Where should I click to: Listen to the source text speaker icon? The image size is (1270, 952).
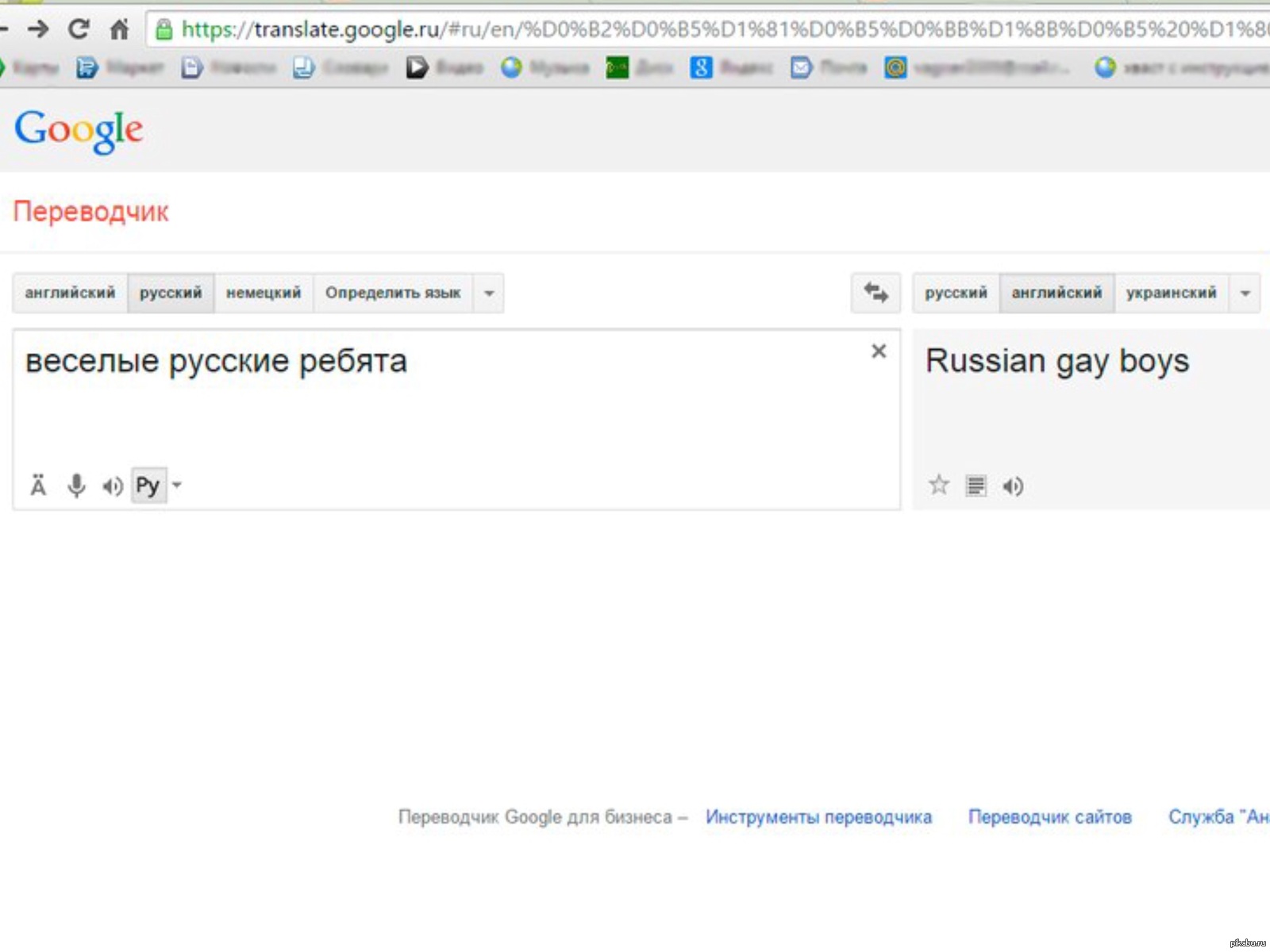click(112, 486)
